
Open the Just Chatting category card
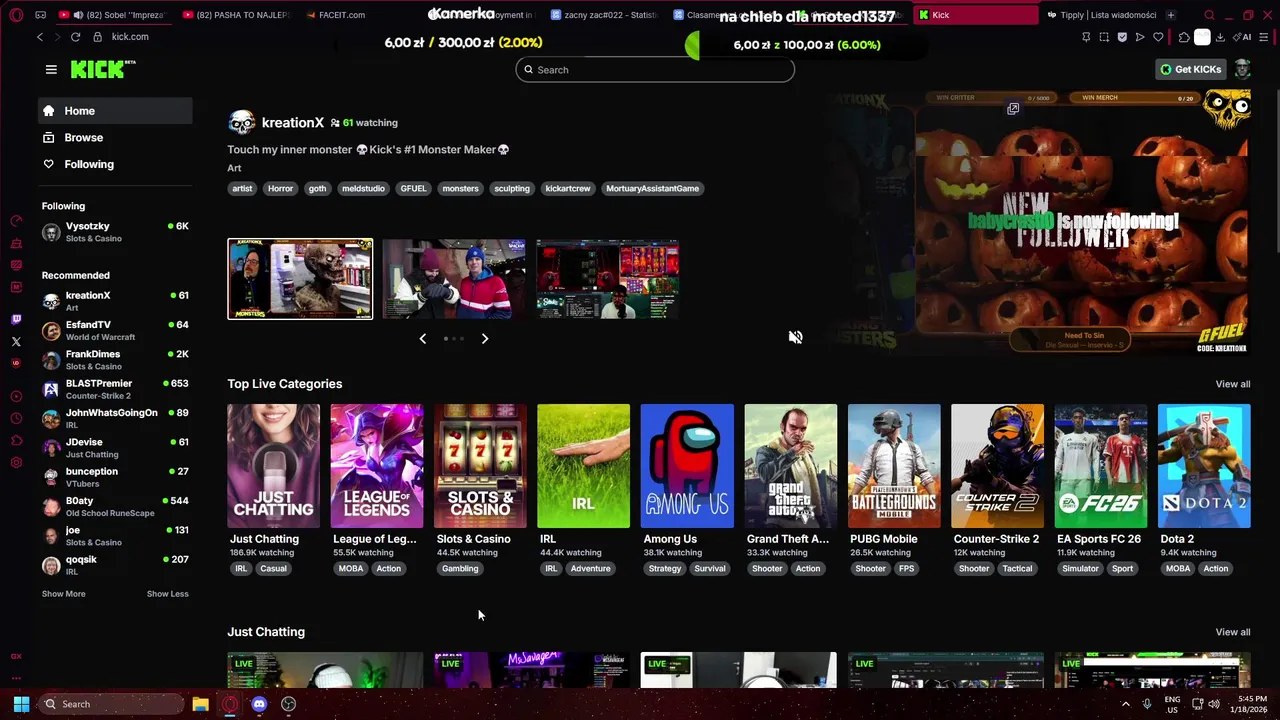coord(273,466)
